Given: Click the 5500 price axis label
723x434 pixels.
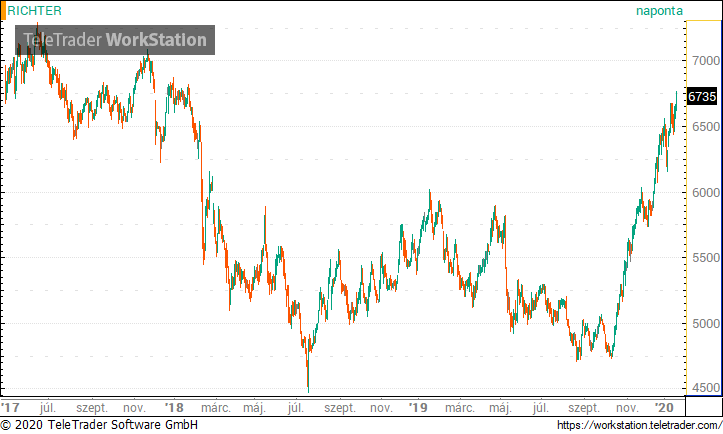Looking at the screenshot, I should (706, 257).
